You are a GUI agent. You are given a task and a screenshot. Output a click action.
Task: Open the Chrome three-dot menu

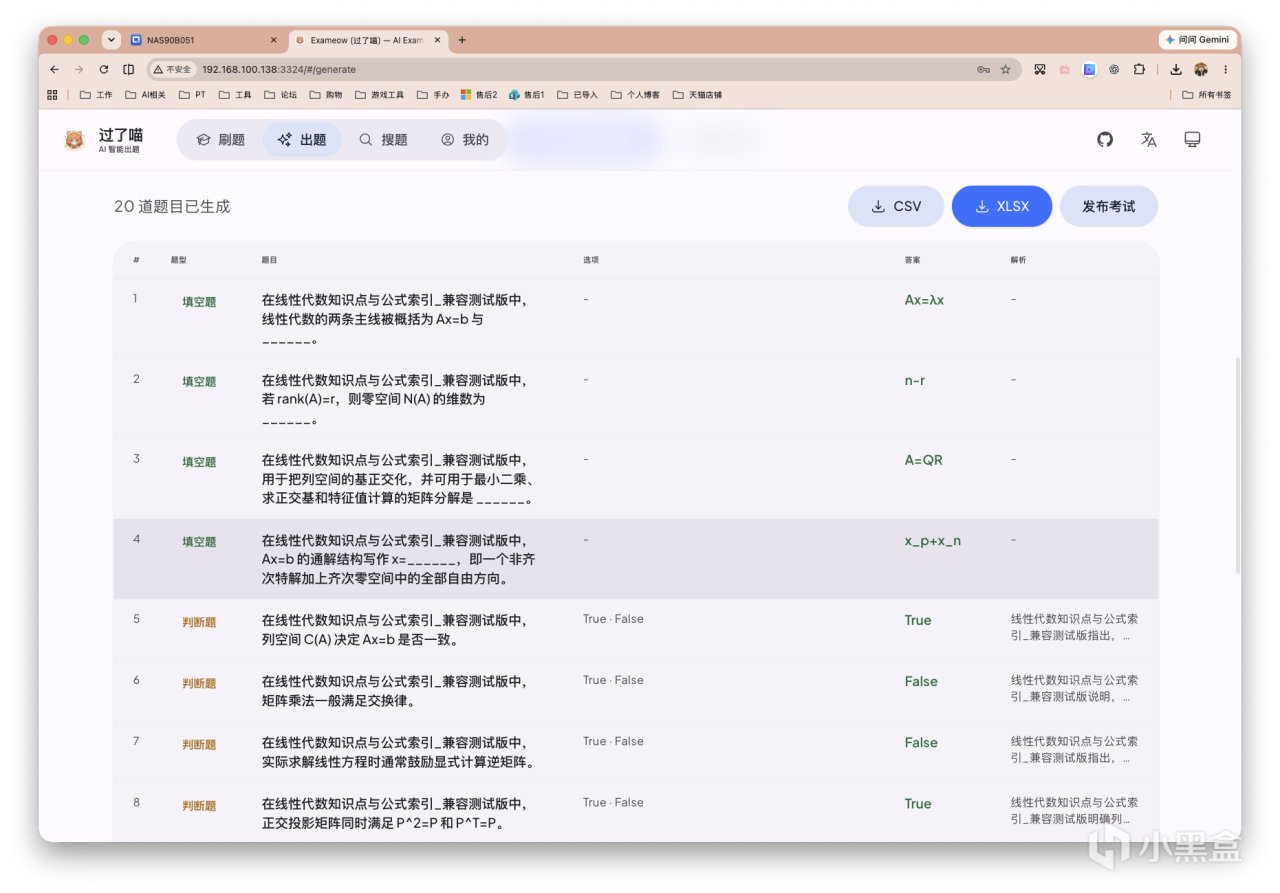pos(1226,69)
